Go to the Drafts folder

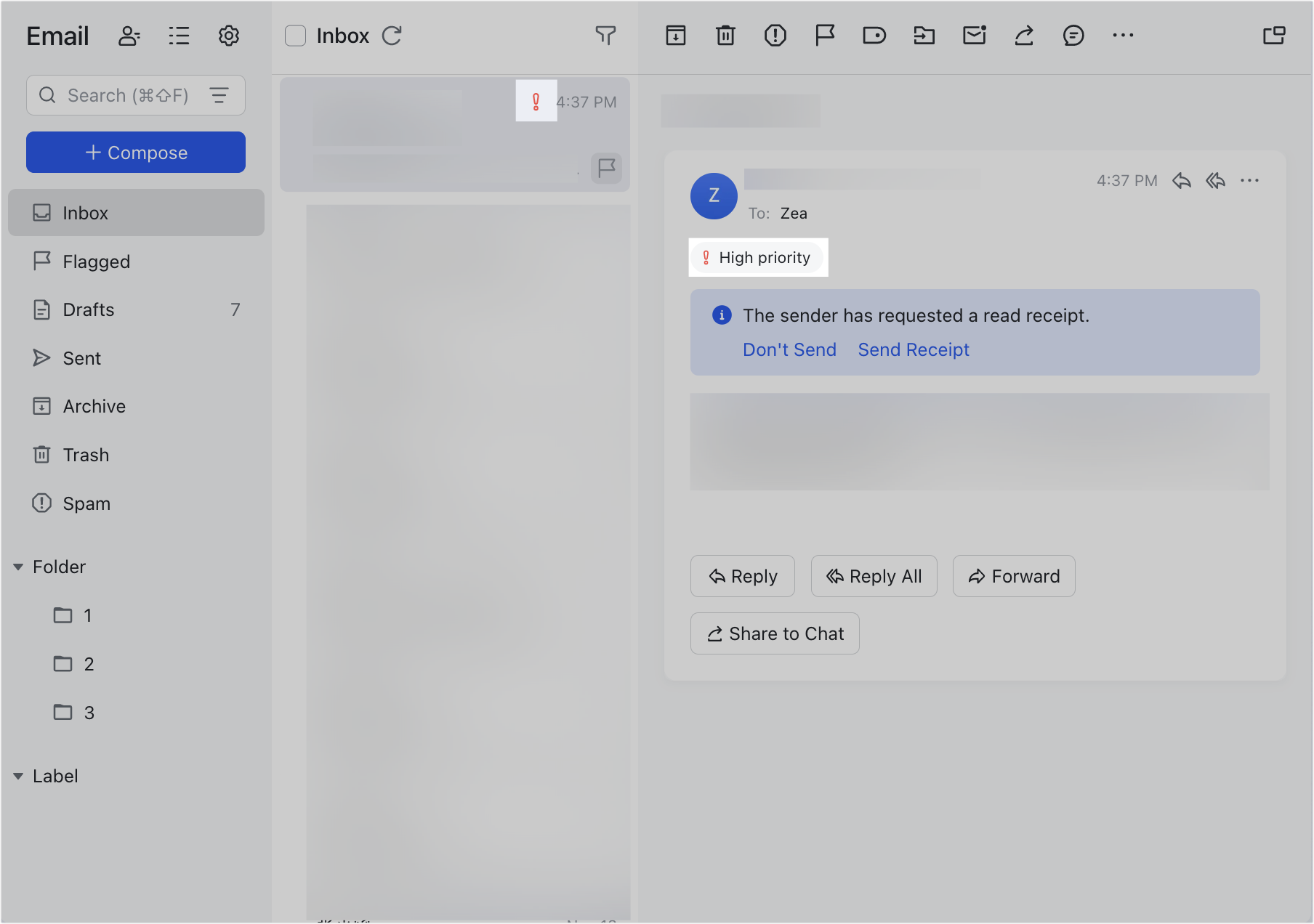pyautogui.click(x=87, y=309)
